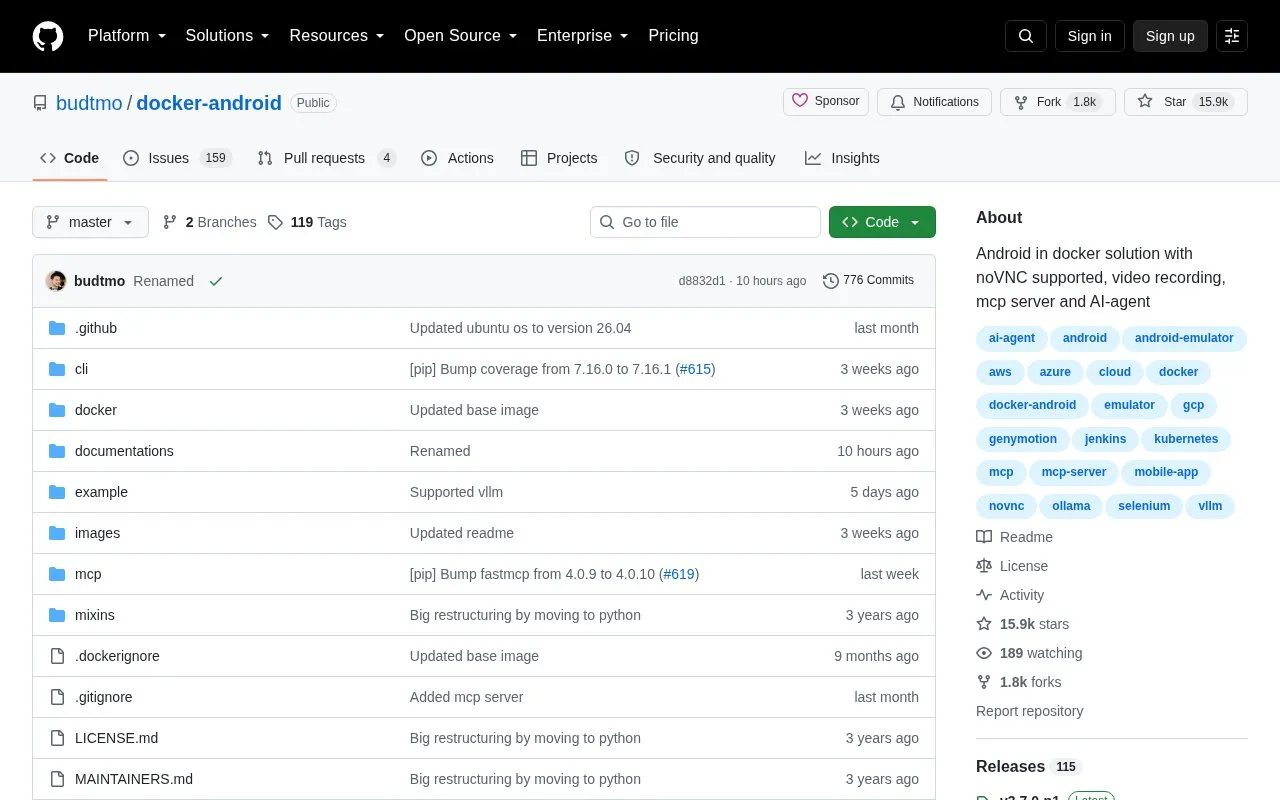Switch to the Issues tab
Viewport: 1280px width, 800px height.
177,158
